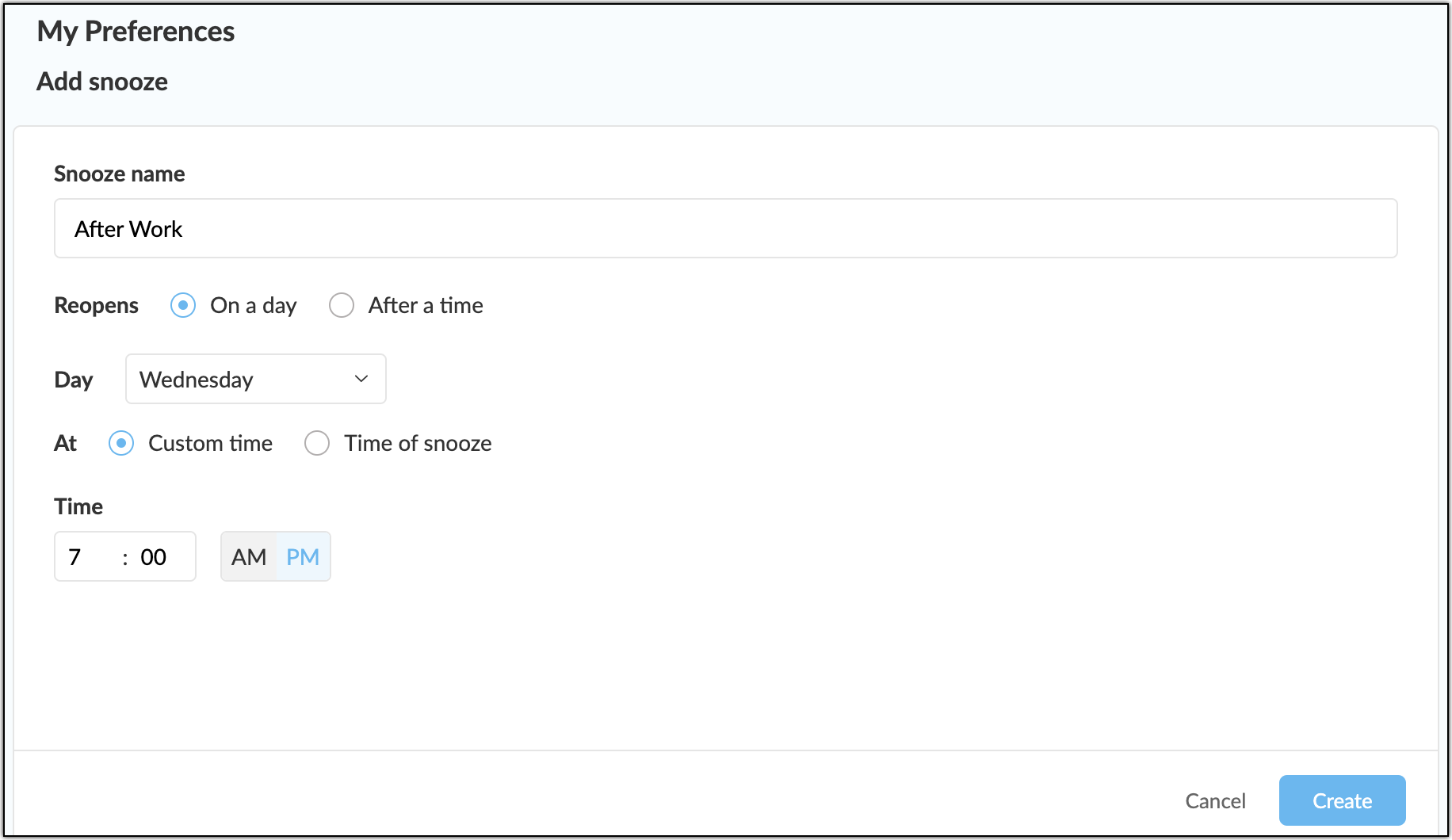Choose the Time of snooze radio option
Screen dimensions: 1452x840
(317, 443)
